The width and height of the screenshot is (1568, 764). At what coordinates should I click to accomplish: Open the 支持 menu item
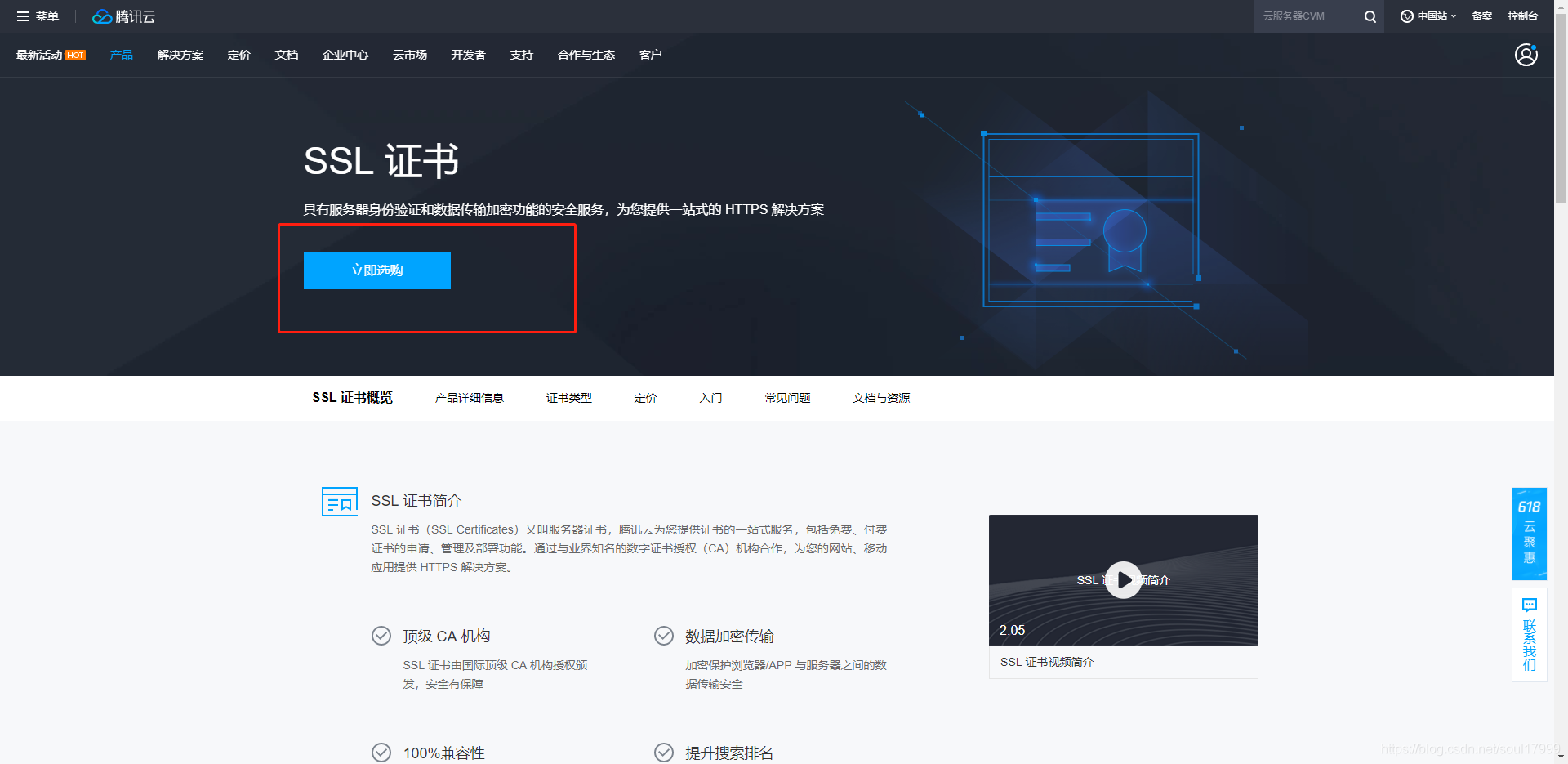click(522, 55)
